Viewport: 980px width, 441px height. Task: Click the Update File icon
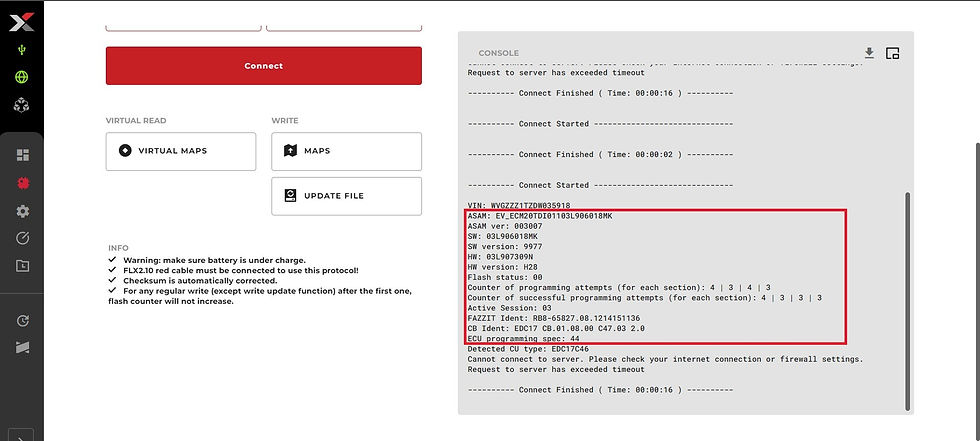(290, 196)
